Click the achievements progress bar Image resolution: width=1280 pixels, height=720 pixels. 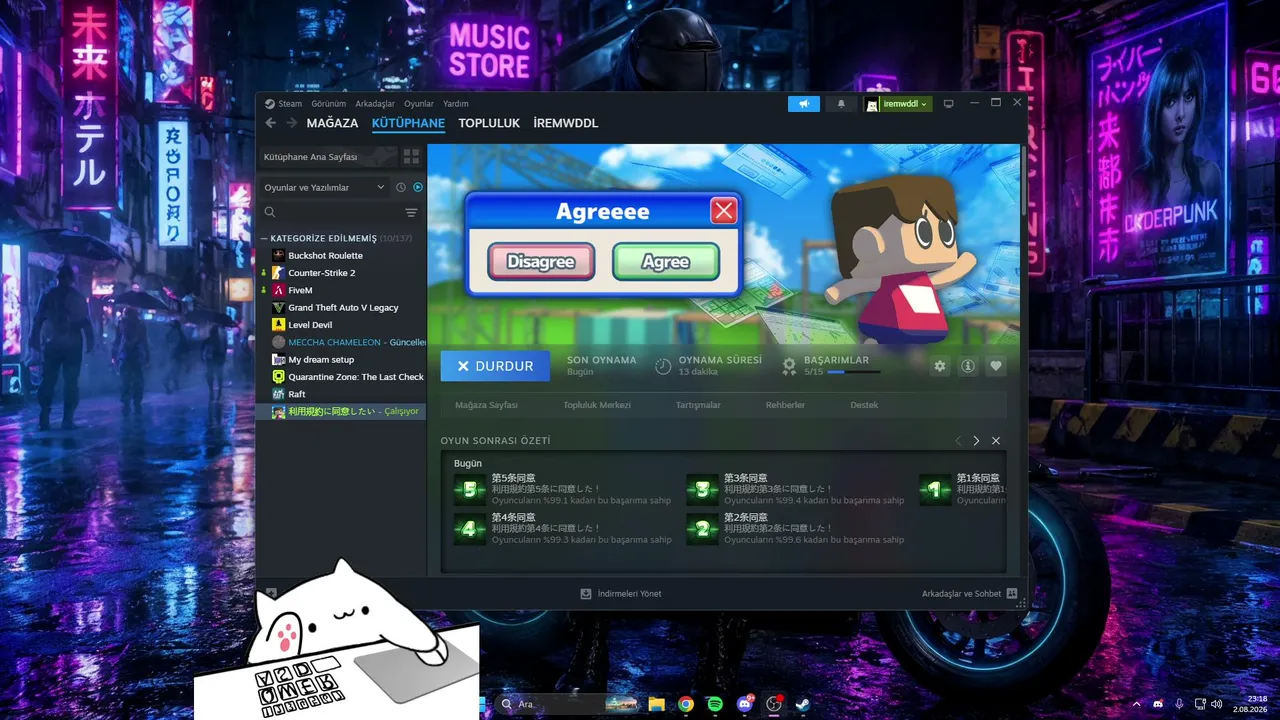[854, 372]
